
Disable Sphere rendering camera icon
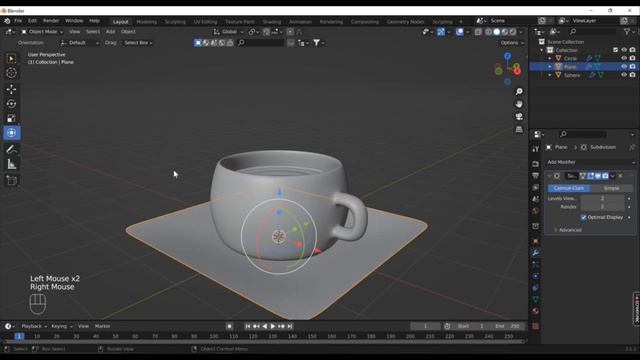632,75
